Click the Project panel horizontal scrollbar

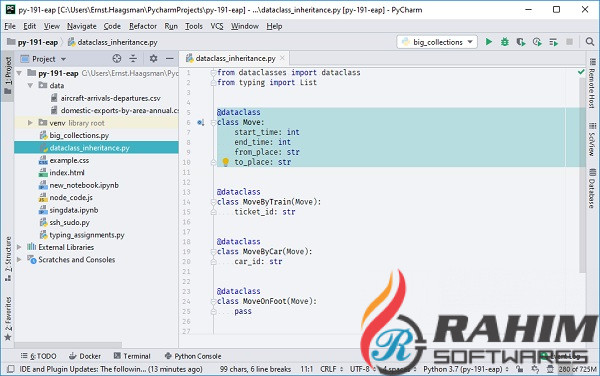coord(68,345)
